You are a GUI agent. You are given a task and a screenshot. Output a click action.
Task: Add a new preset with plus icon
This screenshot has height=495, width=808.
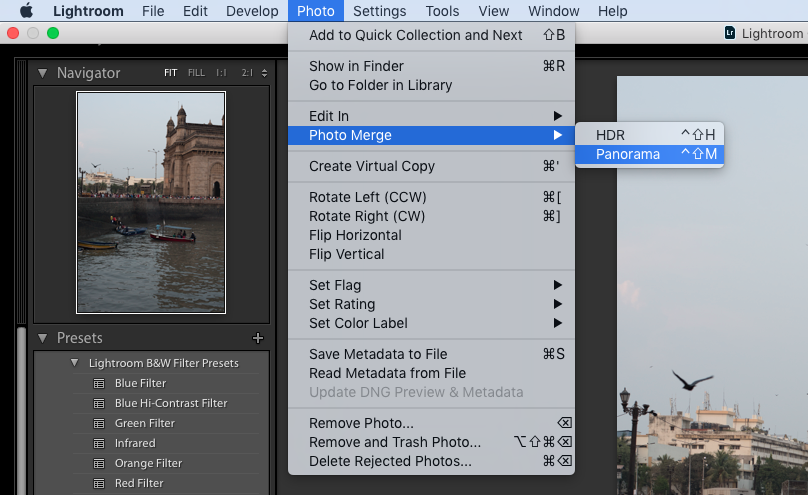pyautogui.click(x=258, y=338)
